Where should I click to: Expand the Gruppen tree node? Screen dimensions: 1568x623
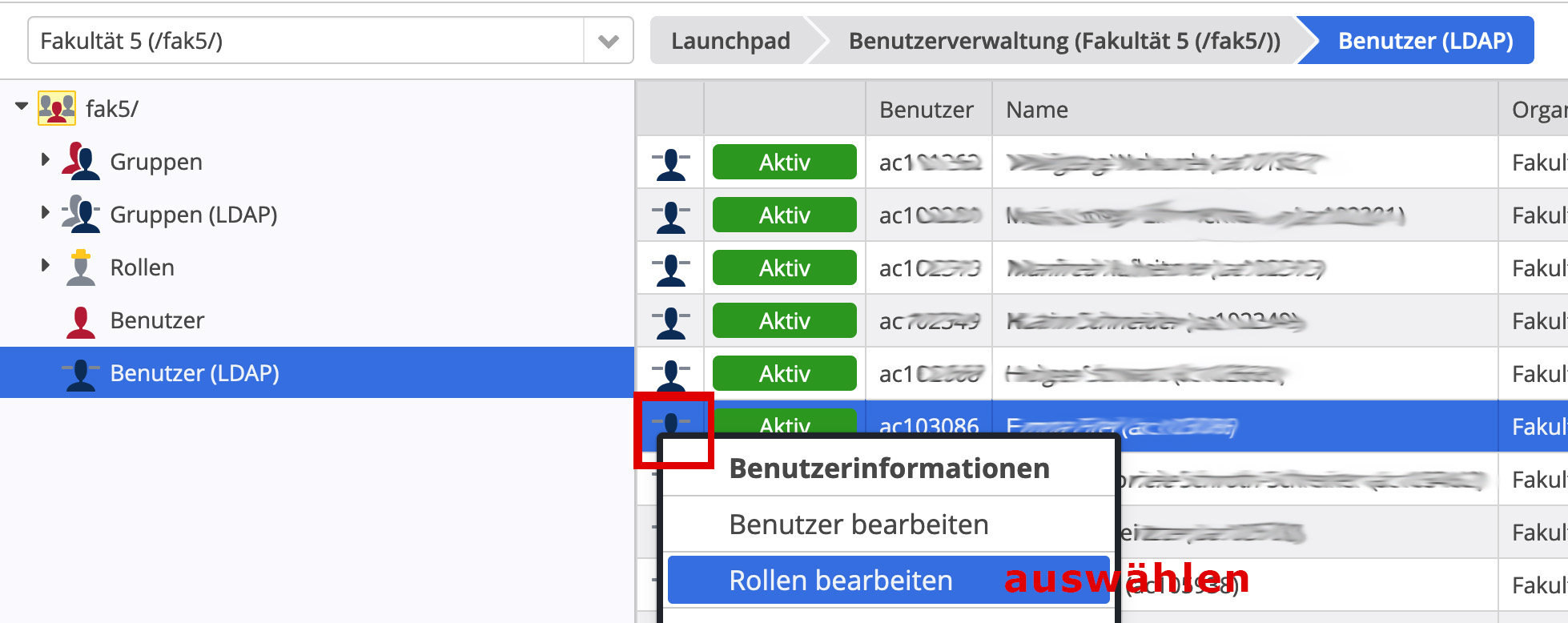(46, 160)
